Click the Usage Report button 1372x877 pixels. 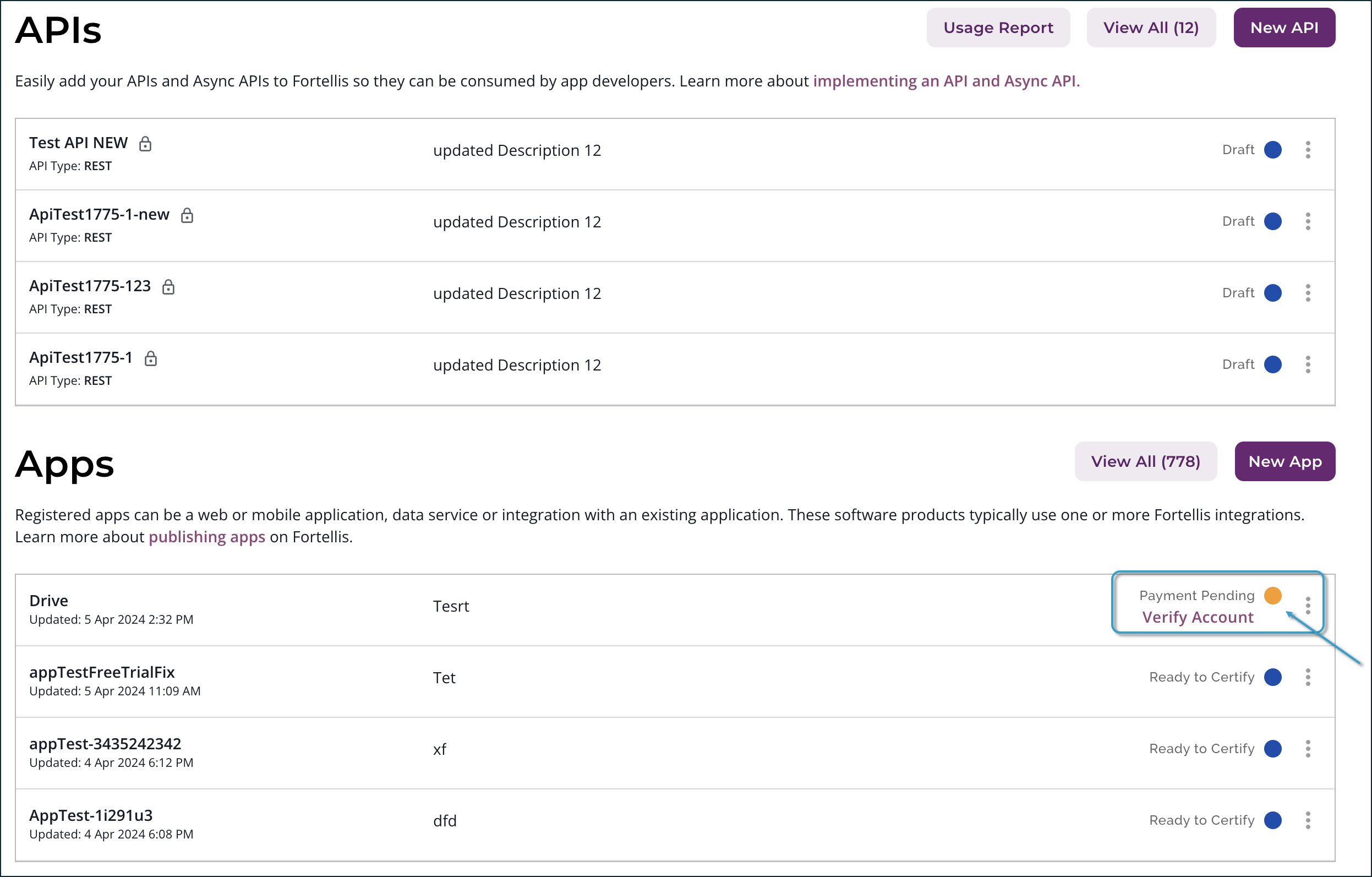(998, 28)
